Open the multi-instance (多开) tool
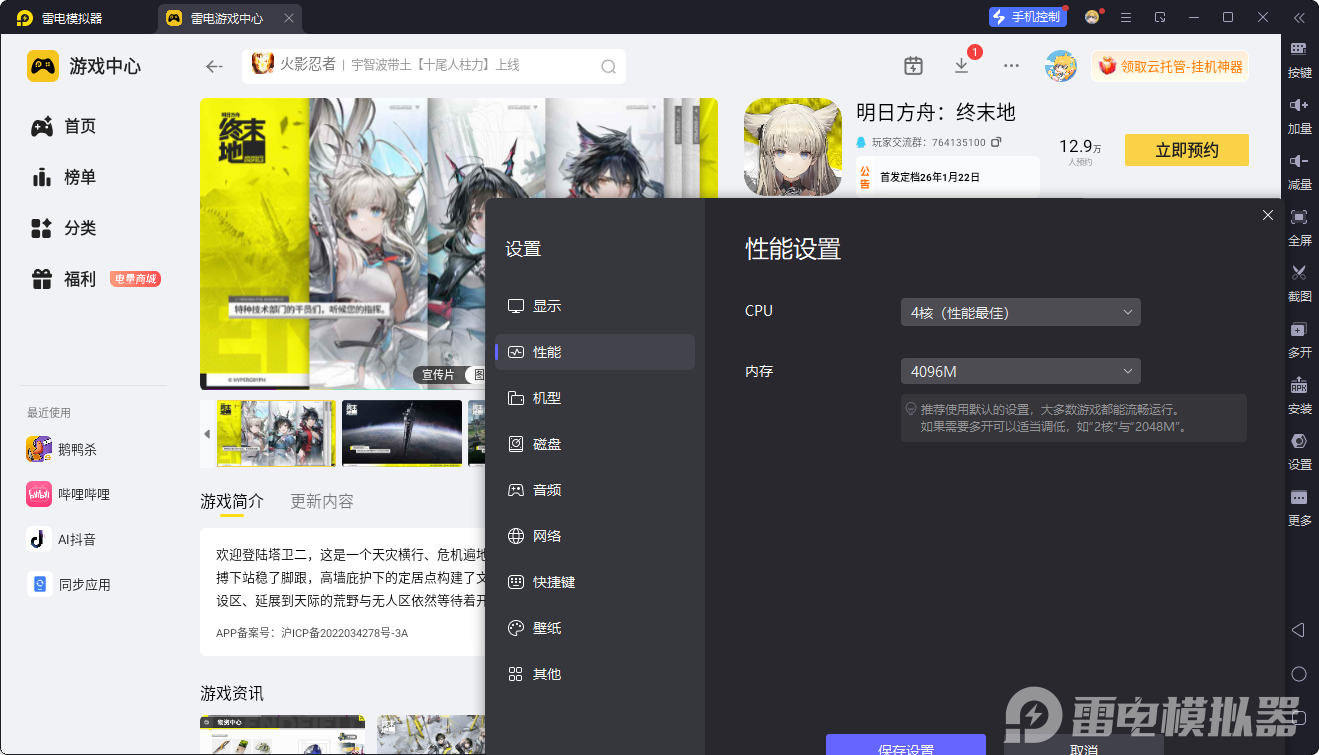The width and height of the screenshot is (1319, 755). pyautogui.click(x=1299, y=338)
